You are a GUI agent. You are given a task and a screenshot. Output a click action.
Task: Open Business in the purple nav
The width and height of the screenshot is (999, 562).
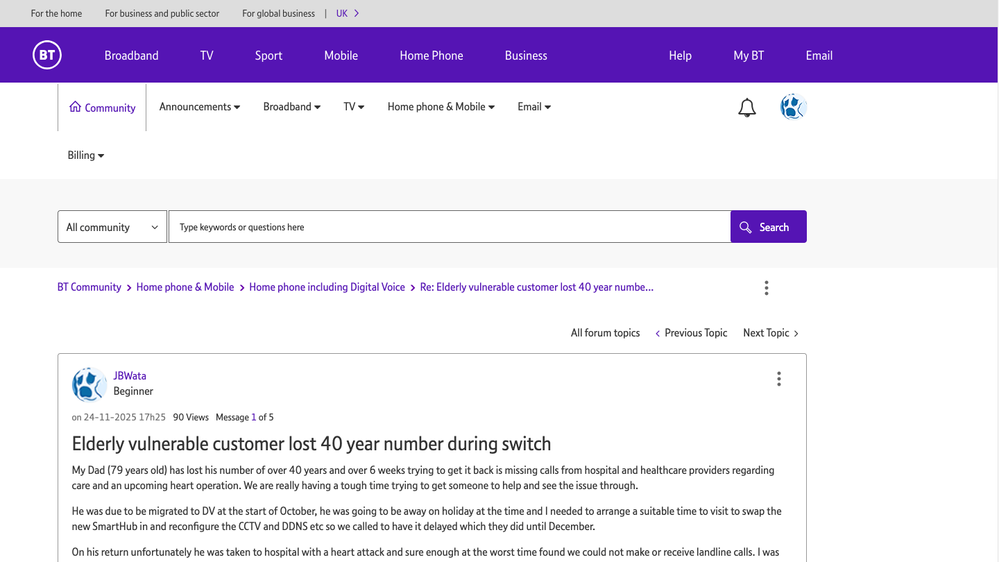tap(526, 55)
